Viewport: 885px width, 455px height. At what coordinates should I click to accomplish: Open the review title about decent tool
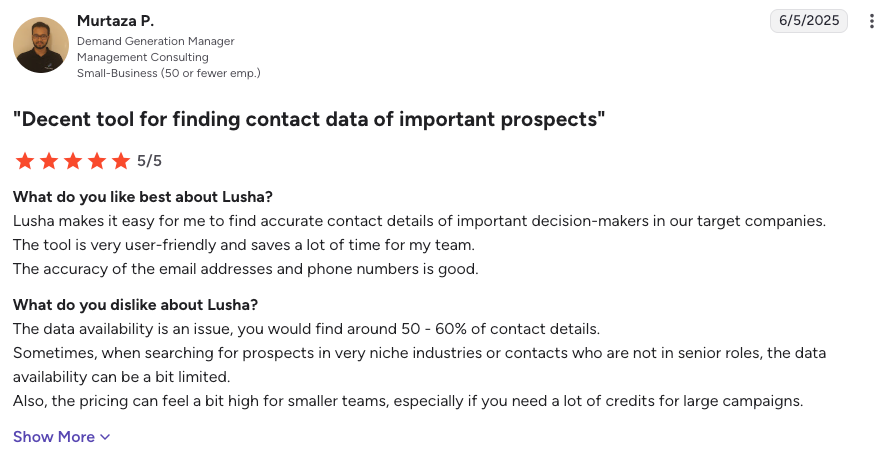[x=309, y=119]
